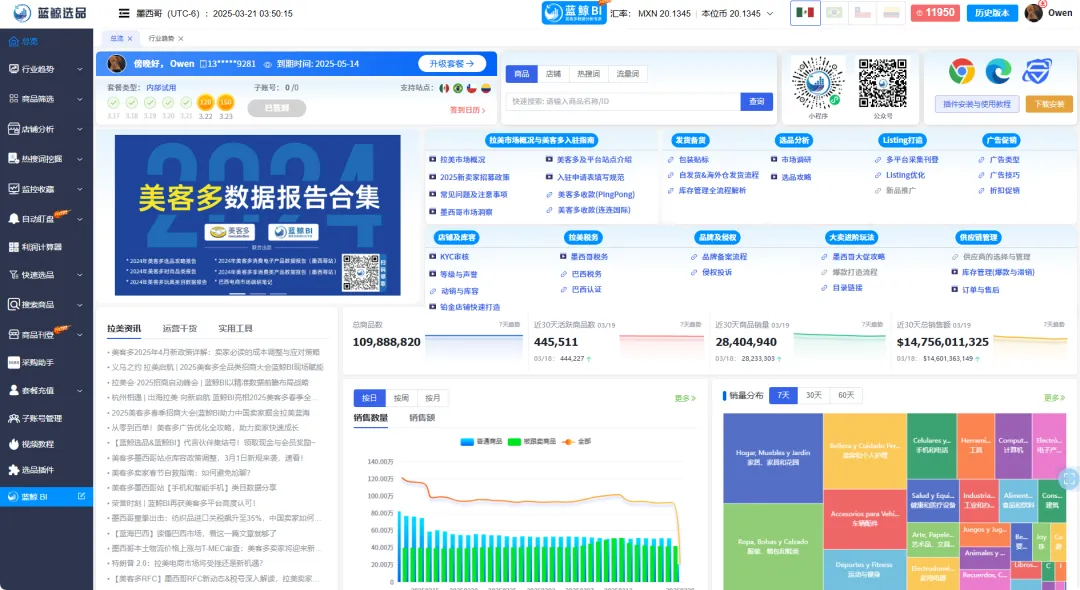This screenshot has width=1080, height=590.
Task: Select 30天 sales distribution range
Action: (814, 395)
